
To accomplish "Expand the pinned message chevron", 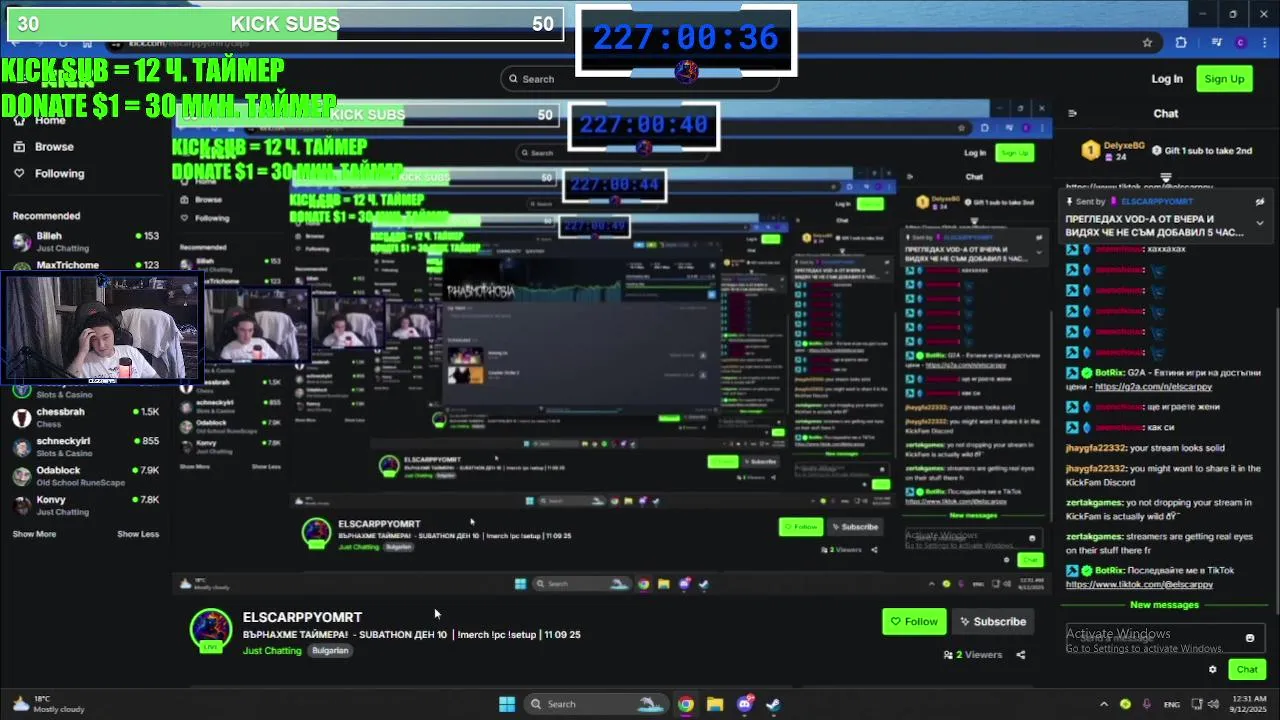I will [1259, 224].
